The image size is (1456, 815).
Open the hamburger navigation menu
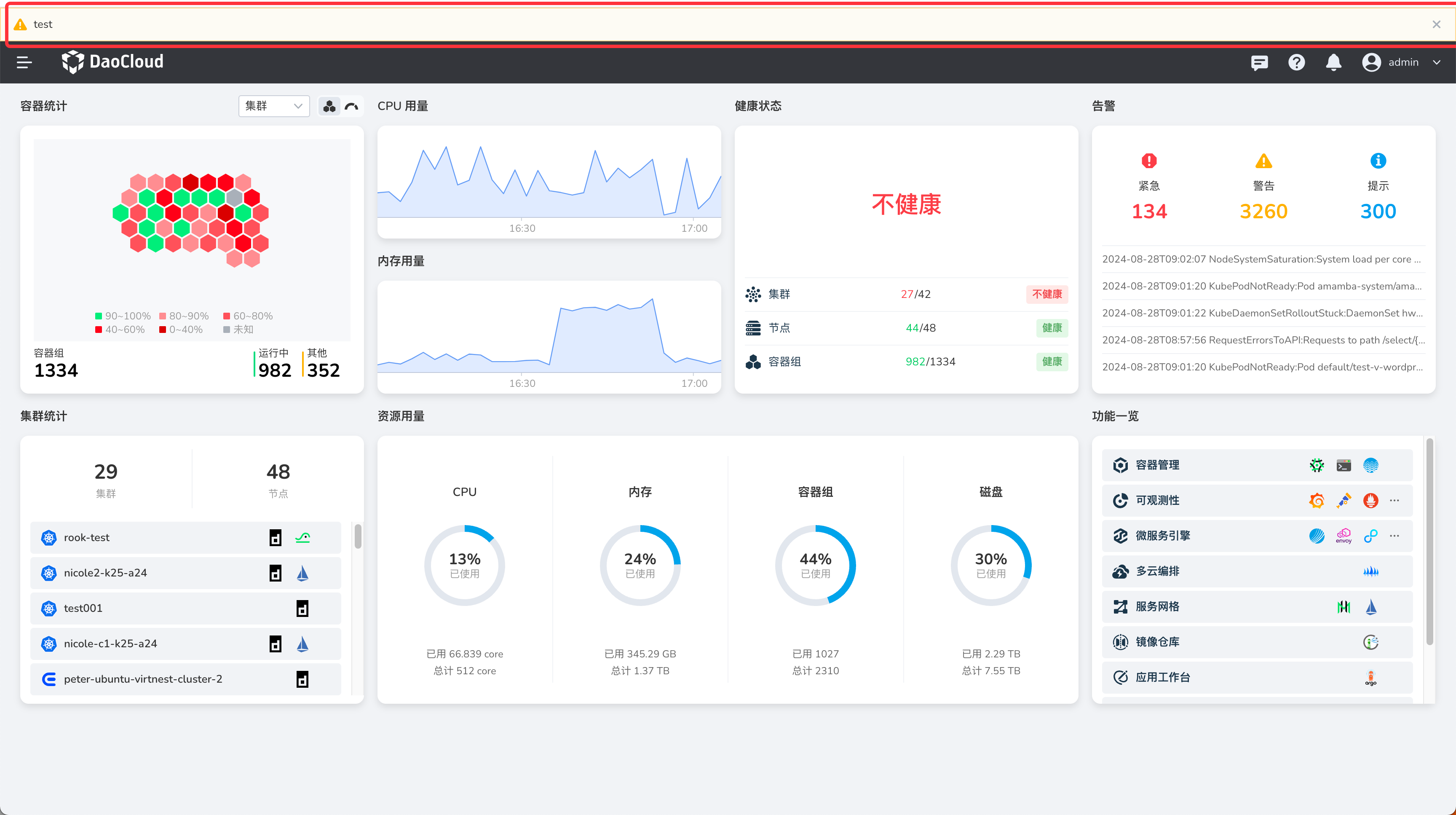(x=24, y=62)
